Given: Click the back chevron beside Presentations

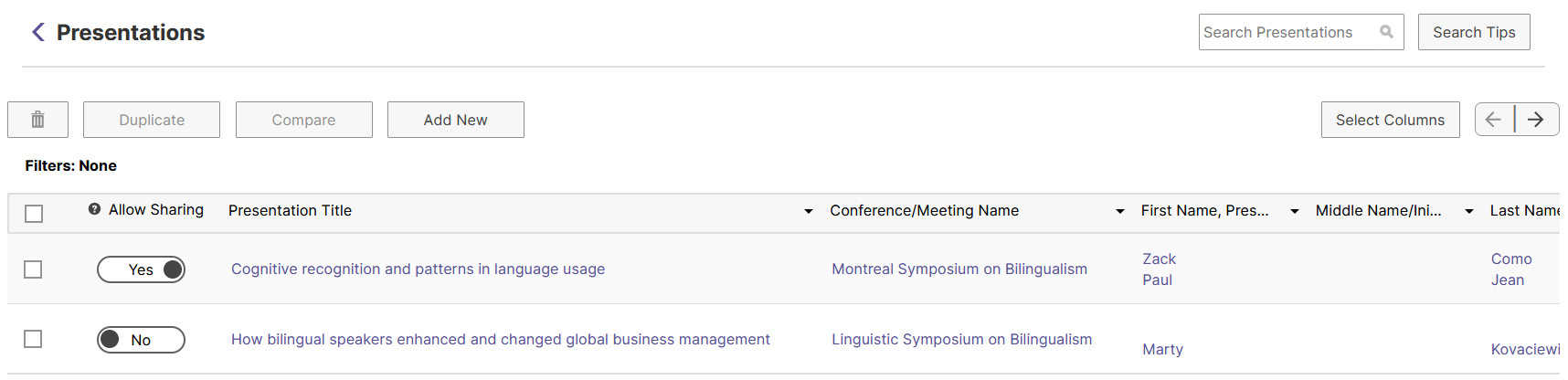Looking at the screenshot, I should (x=37, y=32).
